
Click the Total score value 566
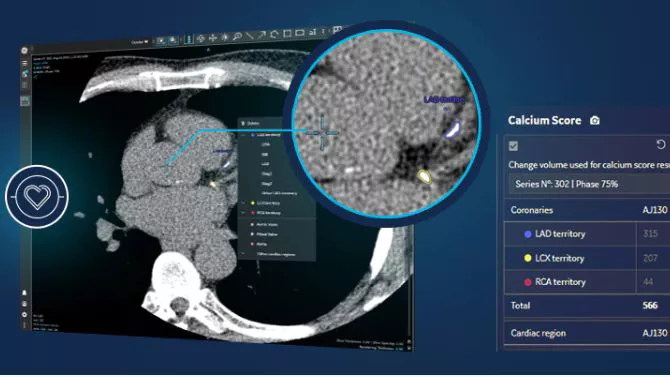click(x=650, y=306)
